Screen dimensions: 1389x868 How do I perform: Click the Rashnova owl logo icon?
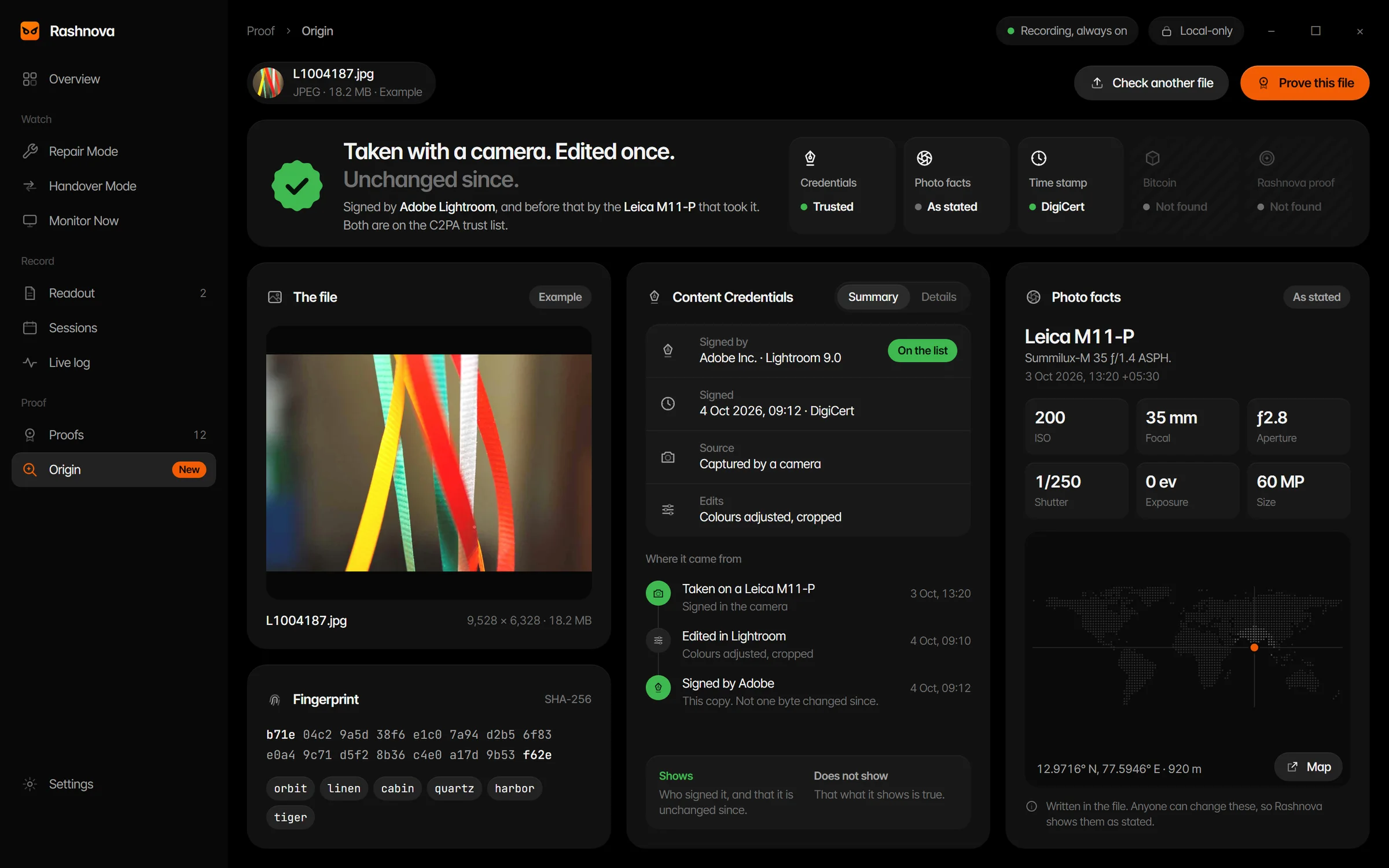pos(30,31)
